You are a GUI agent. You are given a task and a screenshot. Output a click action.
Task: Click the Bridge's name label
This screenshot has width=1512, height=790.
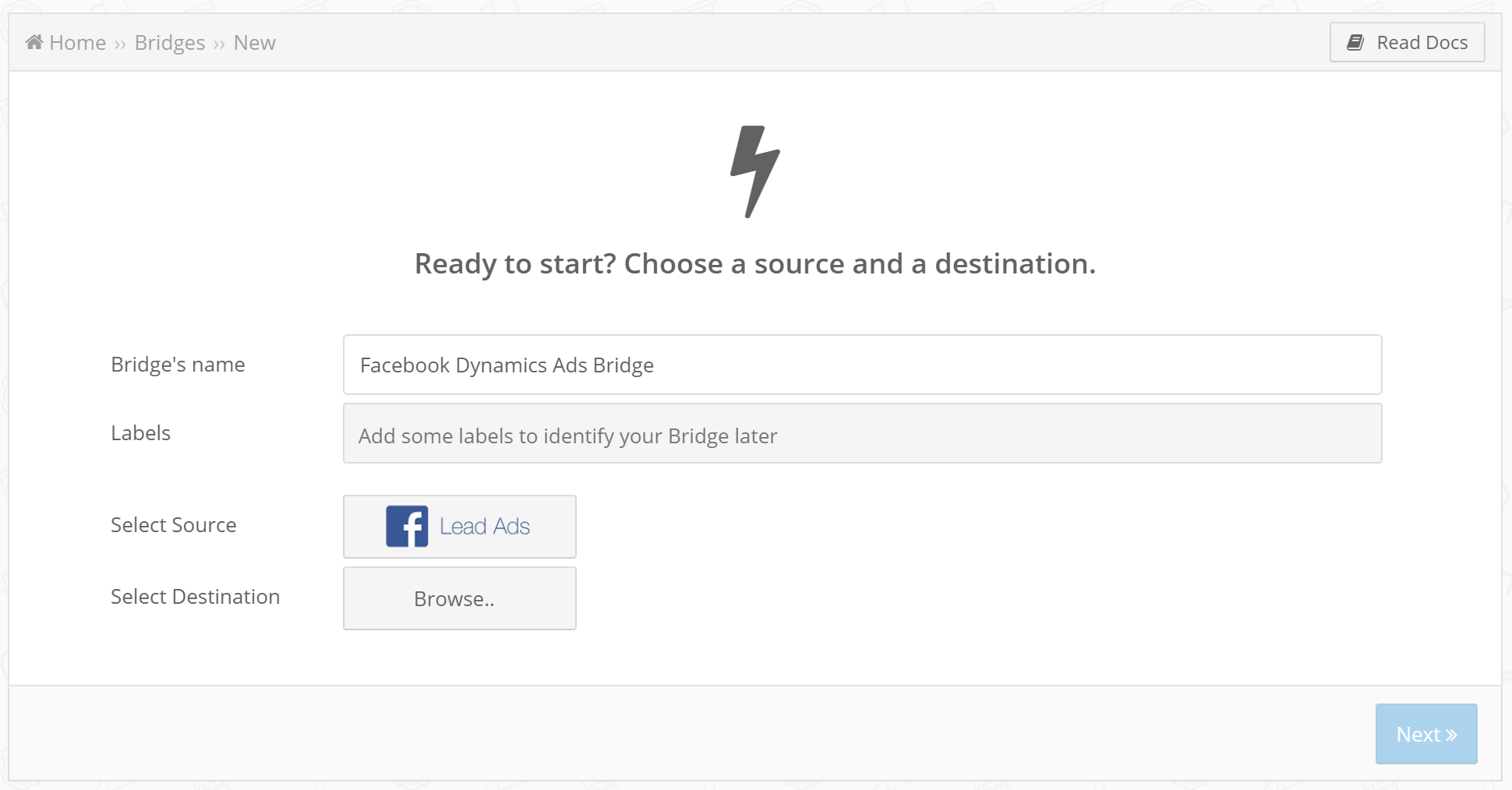point(178,365)
